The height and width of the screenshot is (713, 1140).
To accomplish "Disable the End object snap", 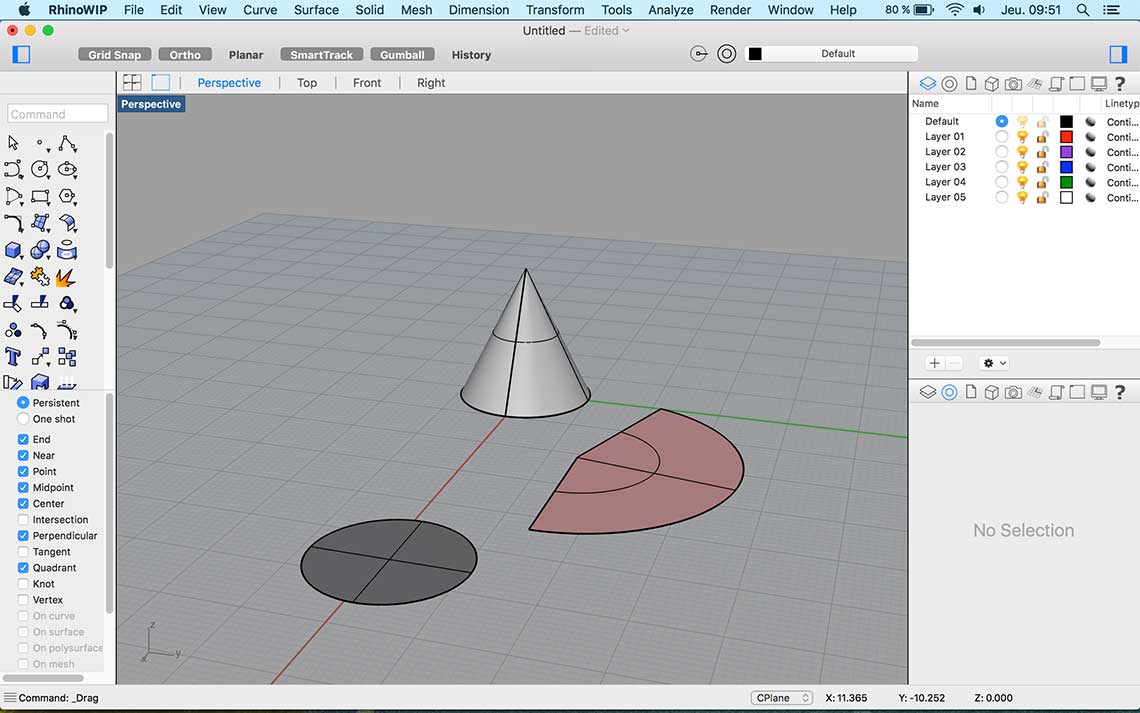I will 23,440.
